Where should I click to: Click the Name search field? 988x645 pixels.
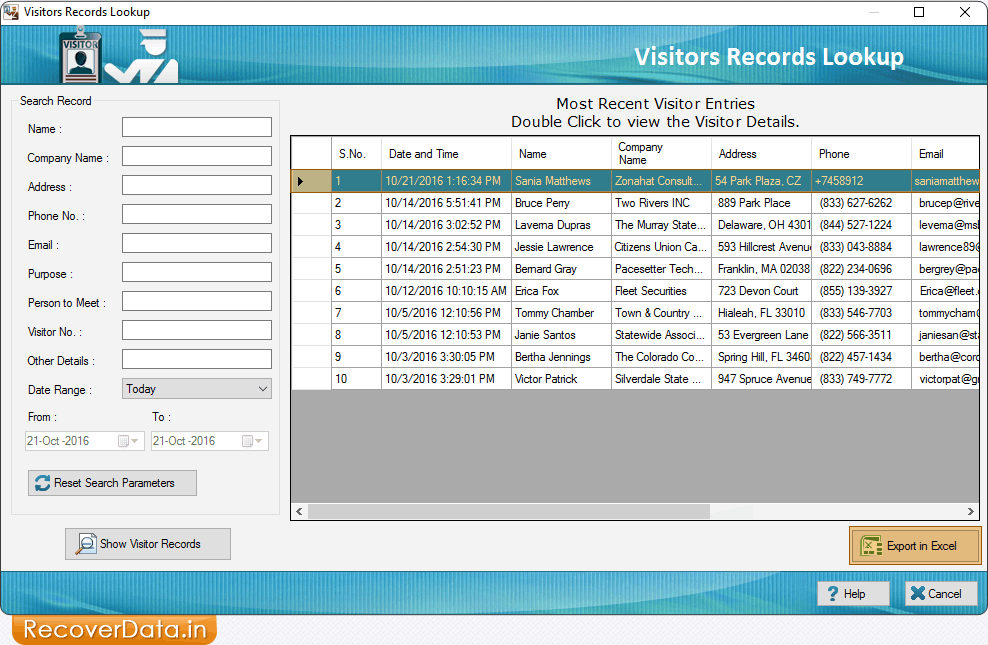pyautogui.click(x=196, y=127)
